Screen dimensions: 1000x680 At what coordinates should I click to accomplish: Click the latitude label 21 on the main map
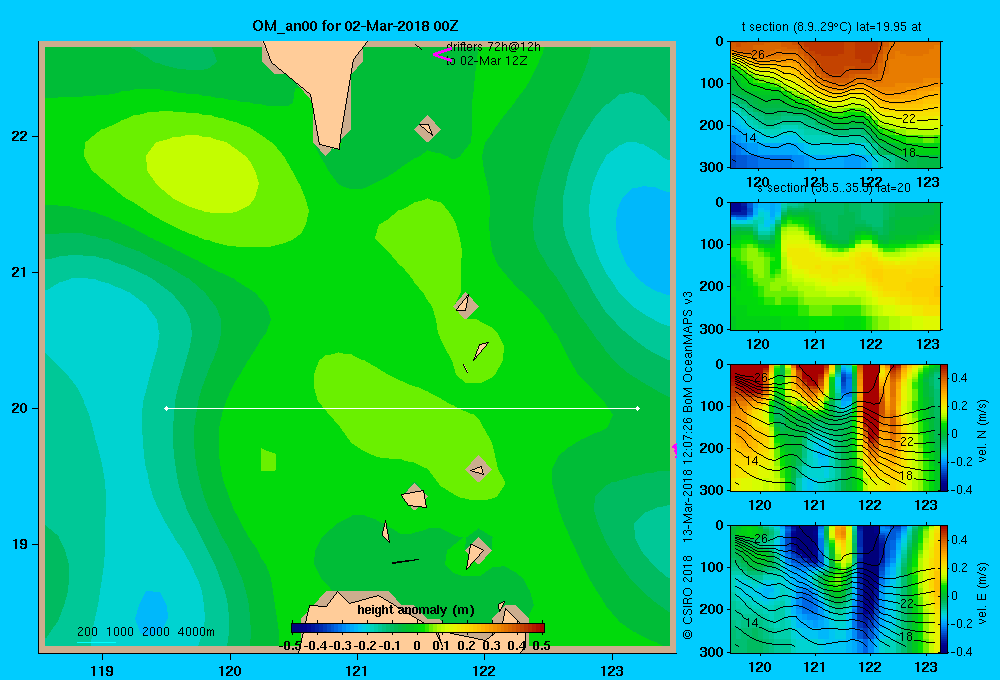[19, 272]
